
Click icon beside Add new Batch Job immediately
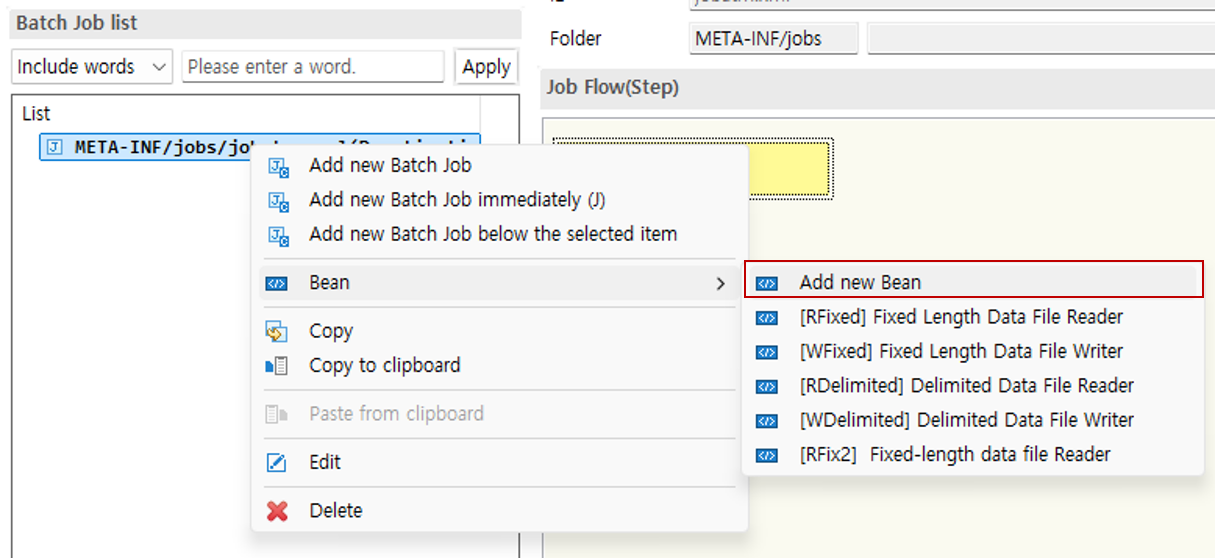point(278,201)
